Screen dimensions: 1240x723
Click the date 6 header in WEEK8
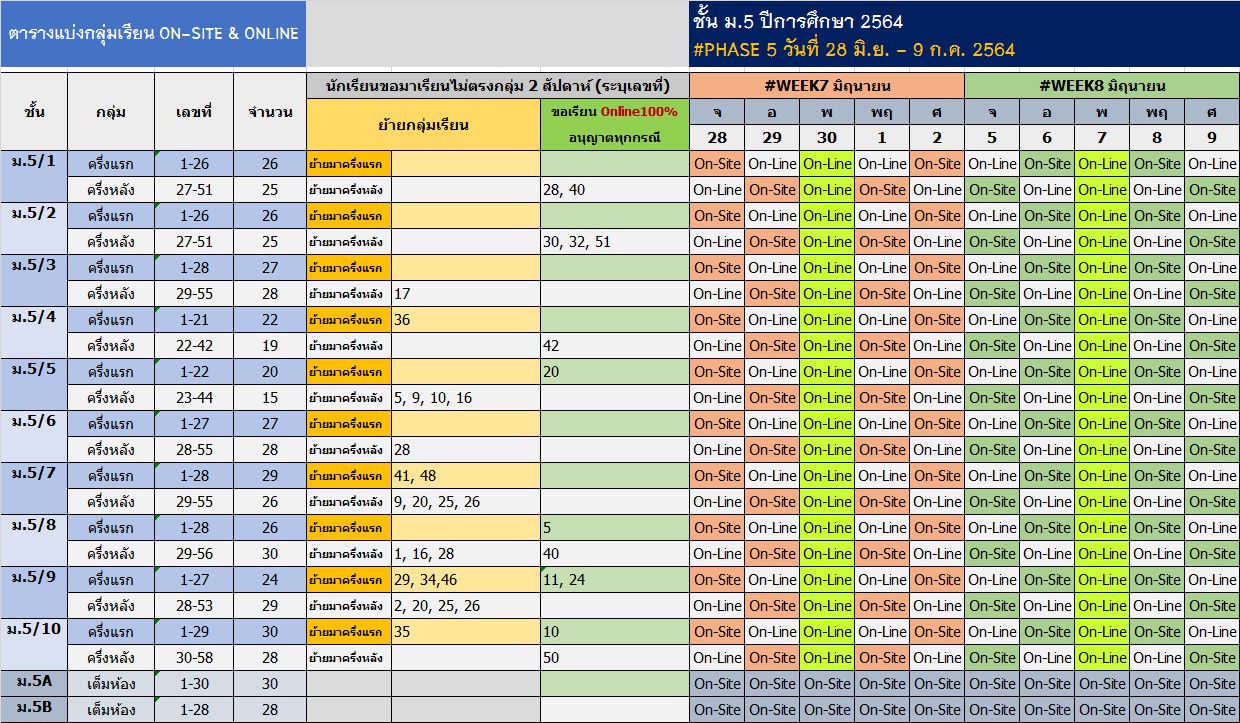click(x=1047, y=138)
